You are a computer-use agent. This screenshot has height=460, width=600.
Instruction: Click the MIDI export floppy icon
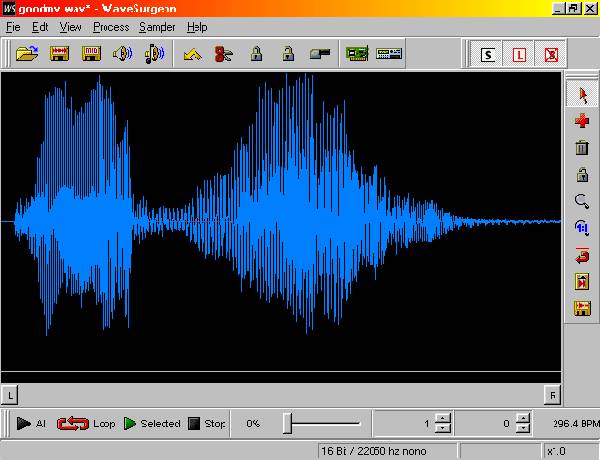tap(90, 54)
